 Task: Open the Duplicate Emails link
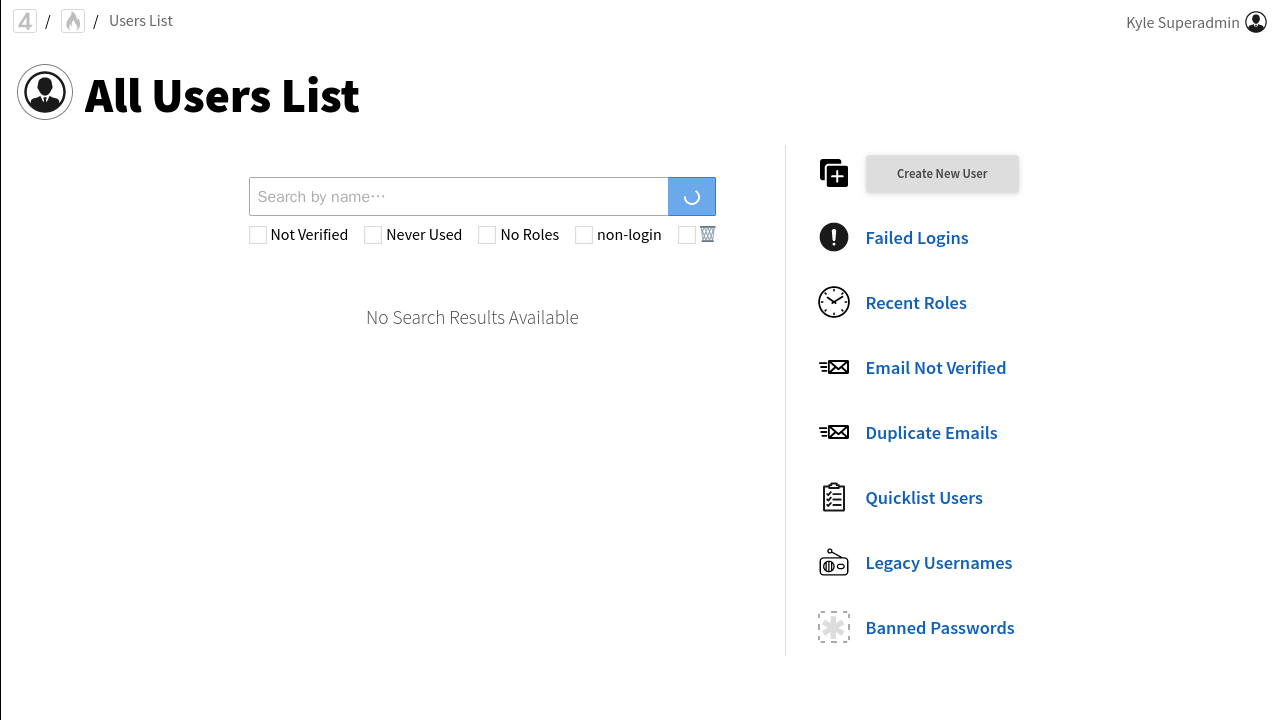point(931,433)
